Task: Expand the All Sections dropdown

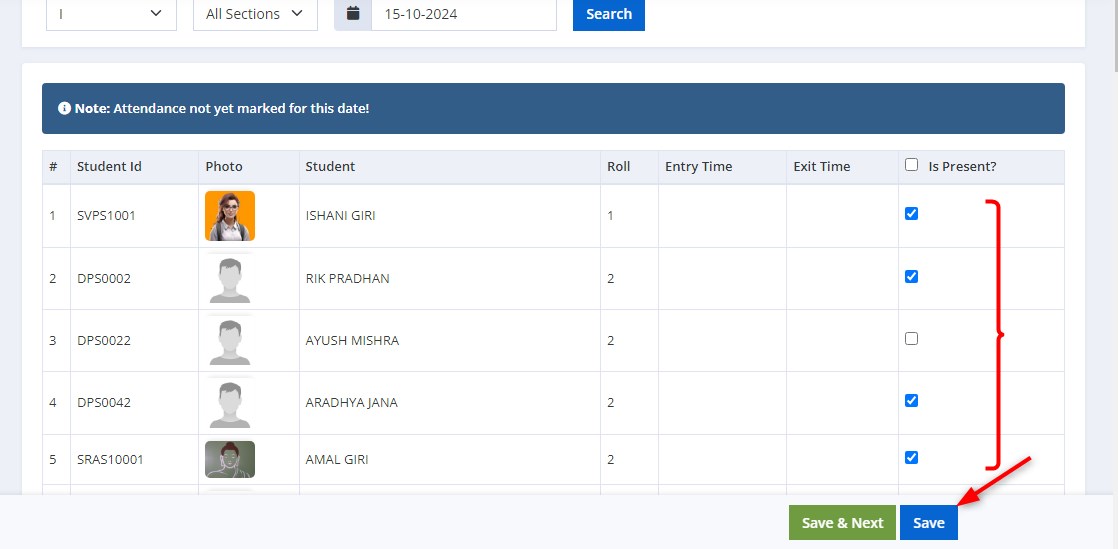Action: click(x=255, y=14)
